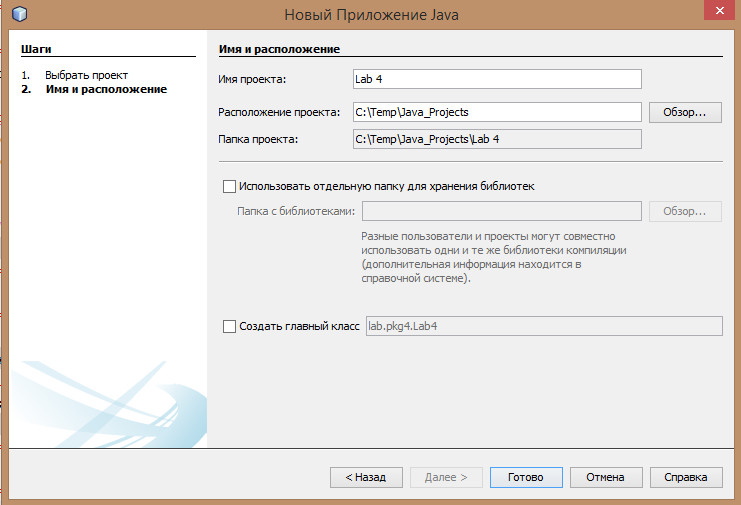Click the 'Расположение проекта:' label
741x505 pixels.
[279, 112]
